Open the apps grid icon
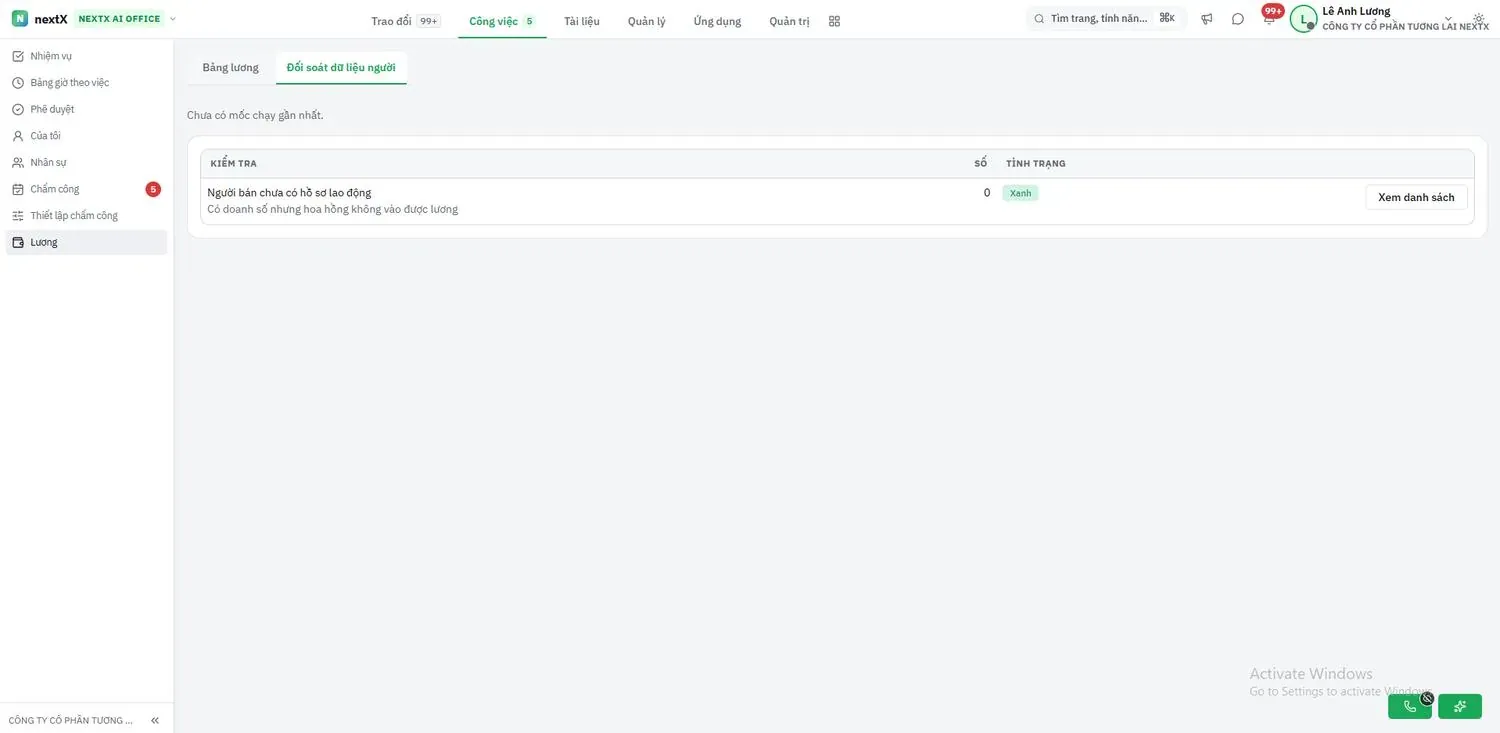This screenshot has height=733, width=1500. (x=835, y=21)
